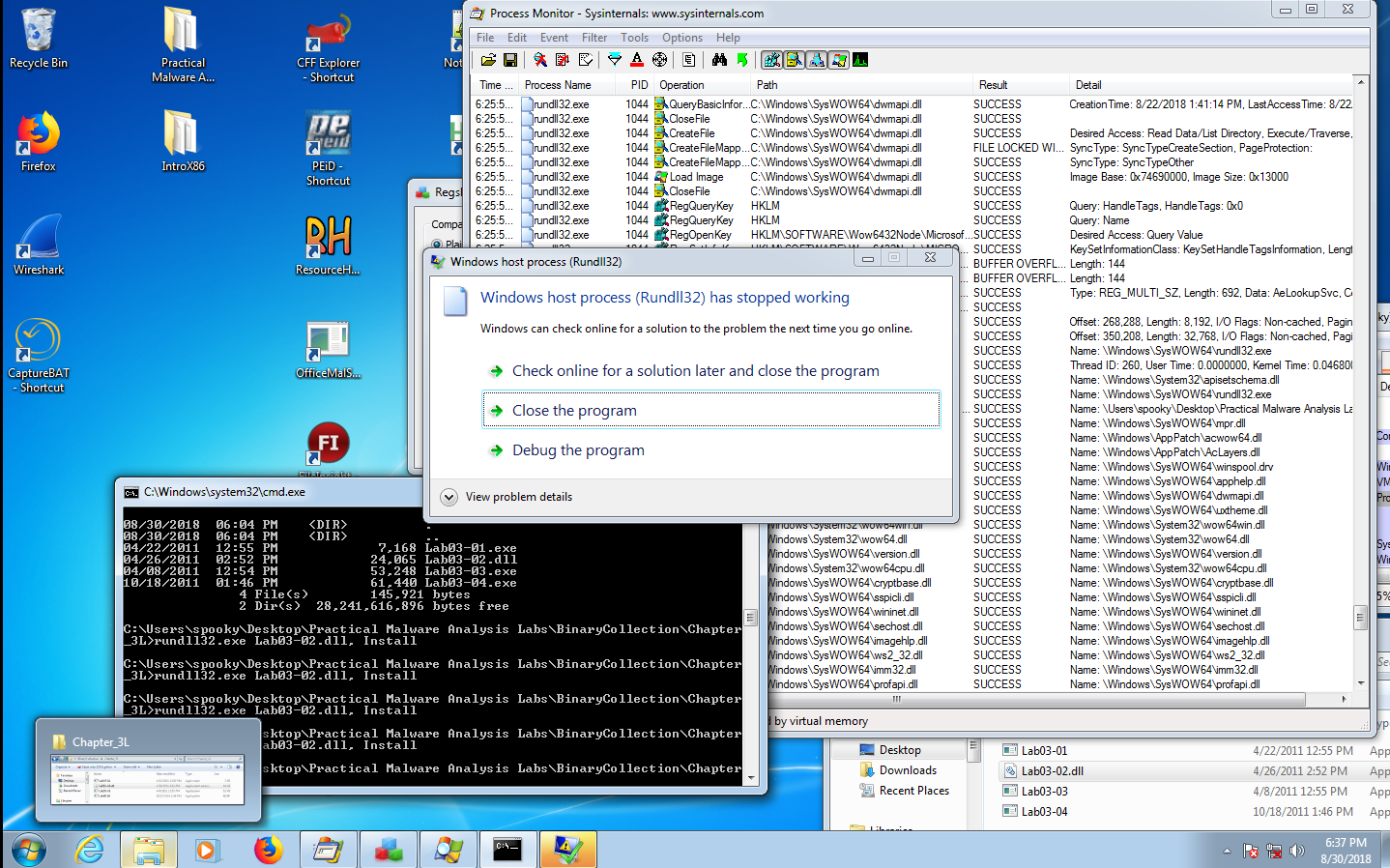This screenshot has width=1390, height=868.
Task: Open the Event menu in Process Monitor
Action: 554,38
